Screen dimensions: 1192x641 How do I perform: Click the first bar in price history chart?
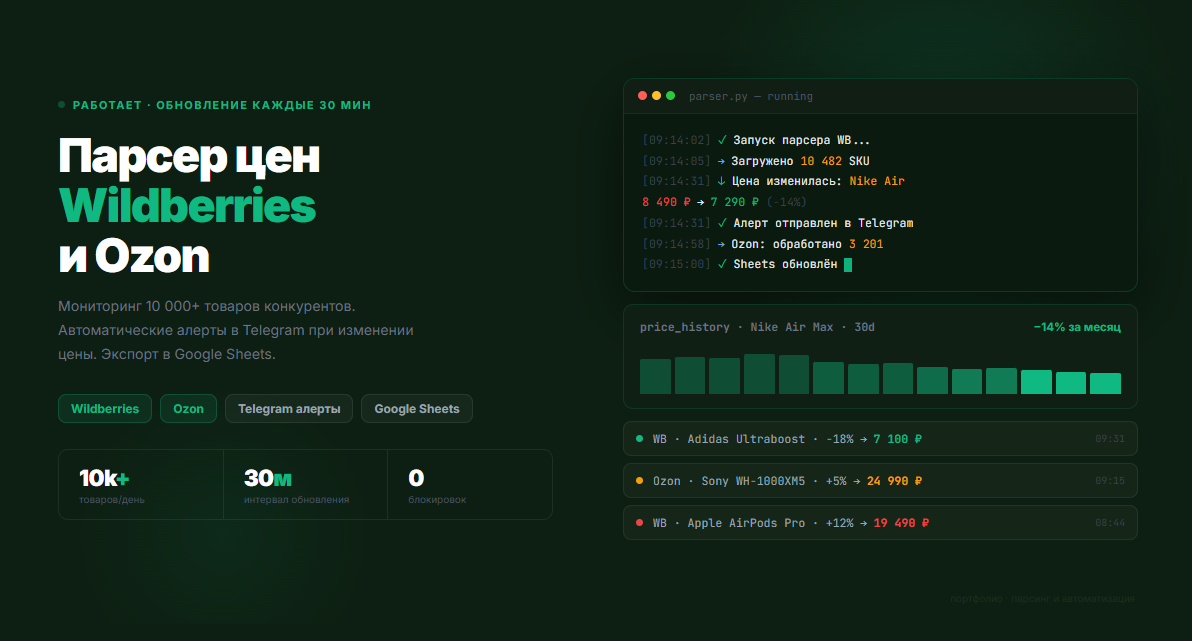(655, 376)
